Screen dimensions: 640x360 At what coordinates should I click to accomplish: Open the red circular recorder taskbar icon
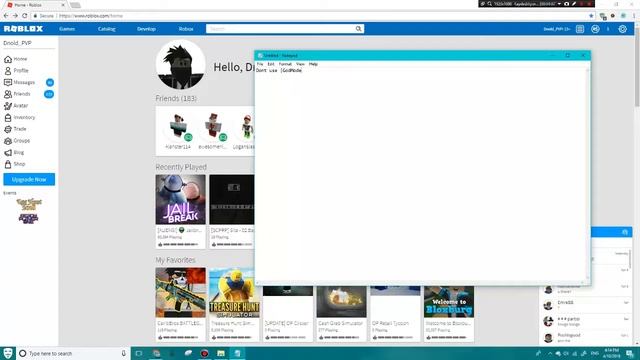coord(204,353)
